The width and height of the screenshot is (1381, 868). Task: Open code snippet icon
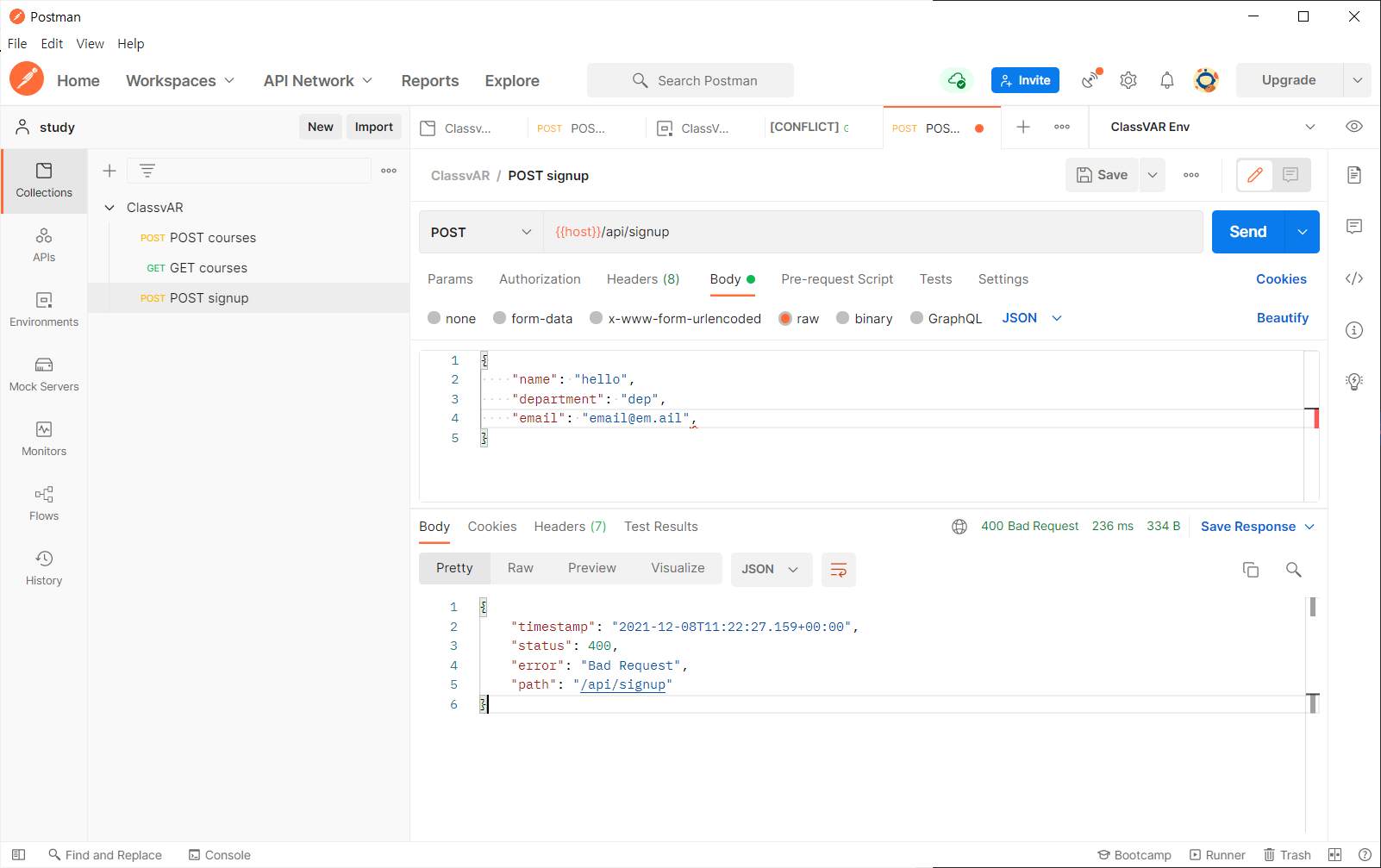(1354, 278)
